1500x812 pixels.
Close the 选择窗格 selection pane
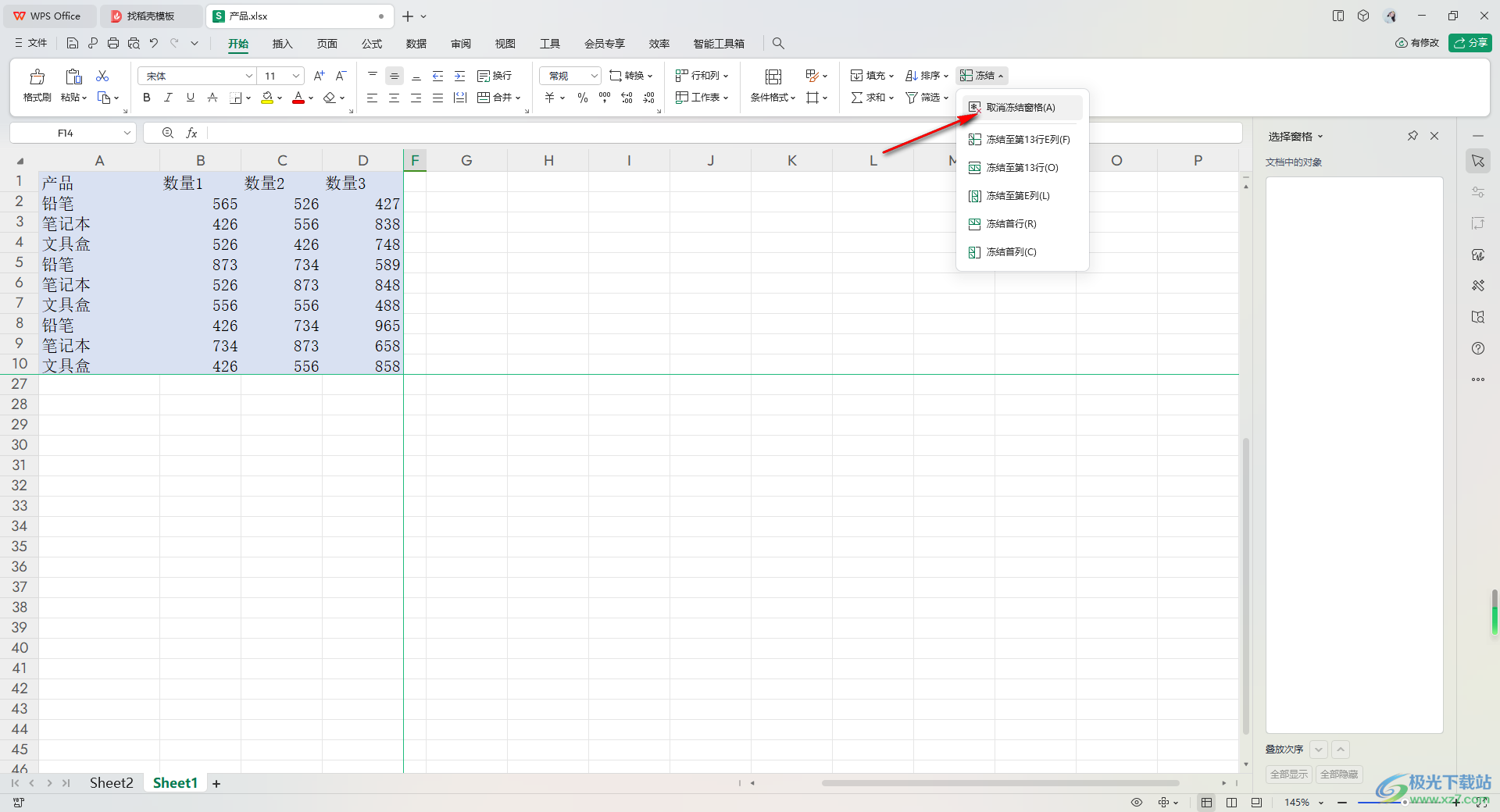[1434, 136]
